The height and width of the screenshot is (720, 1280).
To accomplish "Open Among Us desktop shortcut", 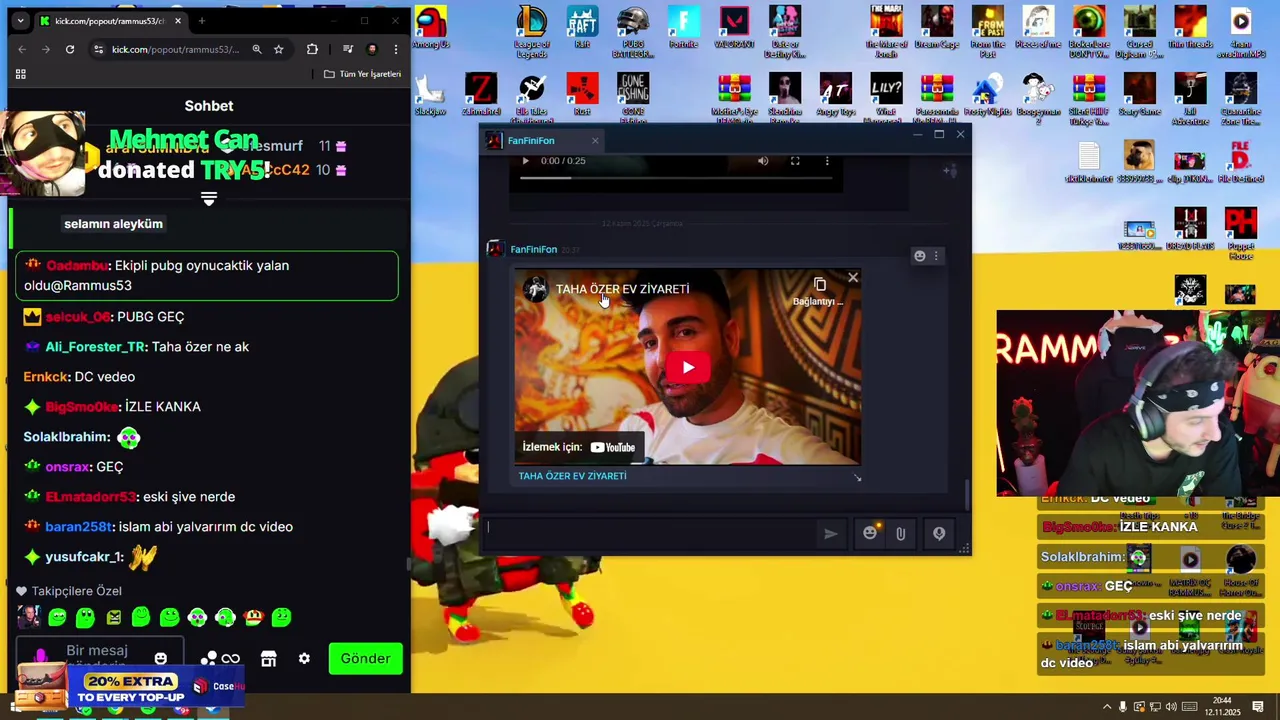I will [x=430, y=28].
